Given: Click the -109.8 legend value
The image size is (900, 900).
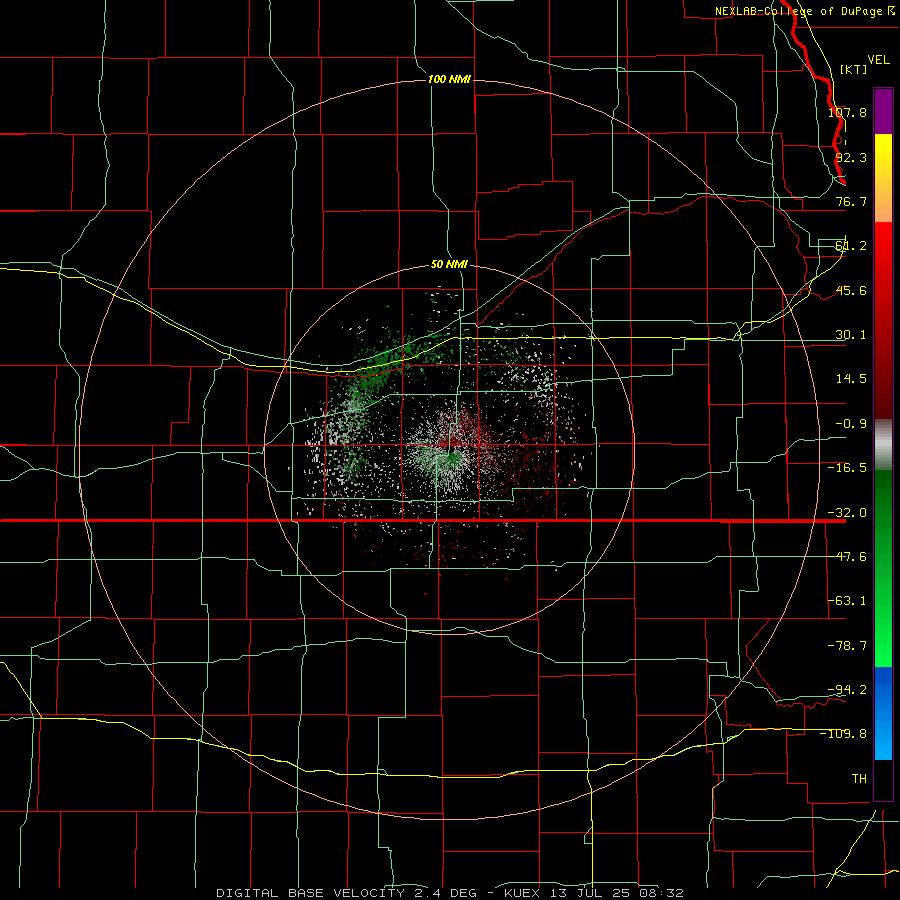Looking at the screenshot, I should tap(843, 734).
